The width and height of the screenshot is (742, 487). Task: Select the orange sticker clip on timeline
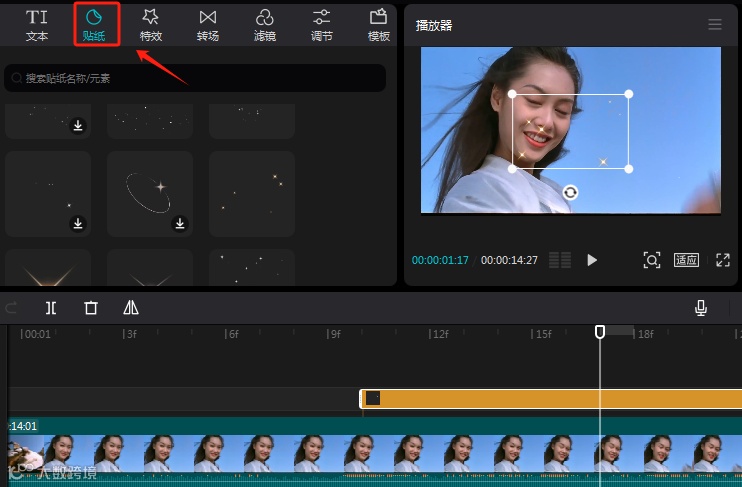[550, 398]
